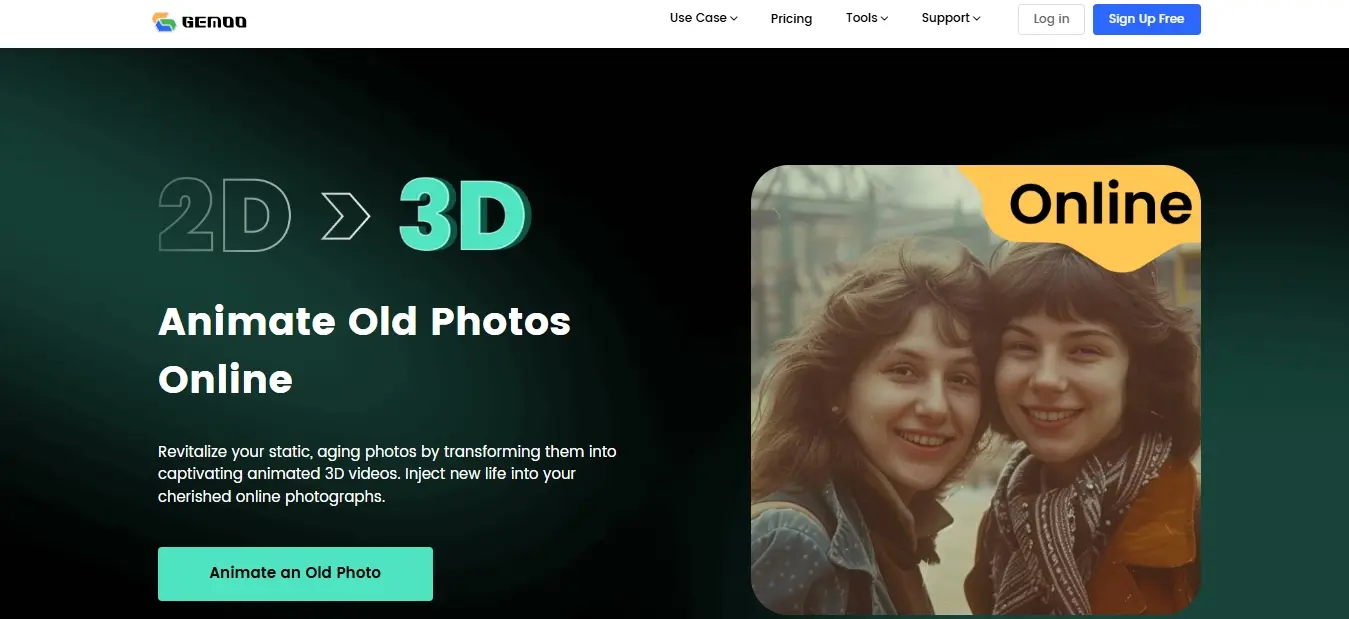The height and width of the screenshot is (619, 1349).
Task: Click the arrow between 2D and 3D
Action: [x=345, y=216]
